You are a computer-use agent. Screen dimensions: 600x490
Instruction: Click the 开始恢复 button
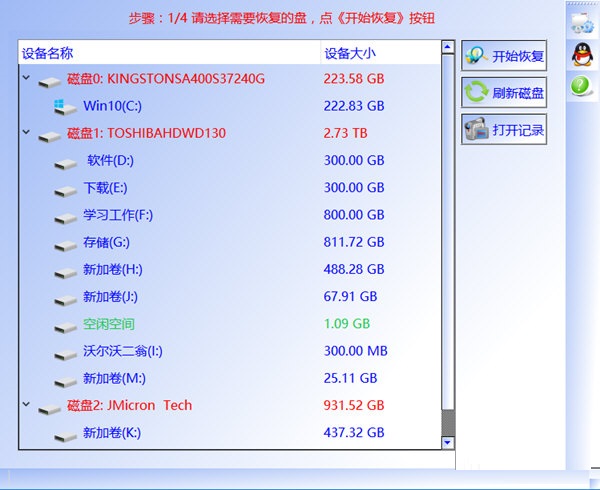504,56
